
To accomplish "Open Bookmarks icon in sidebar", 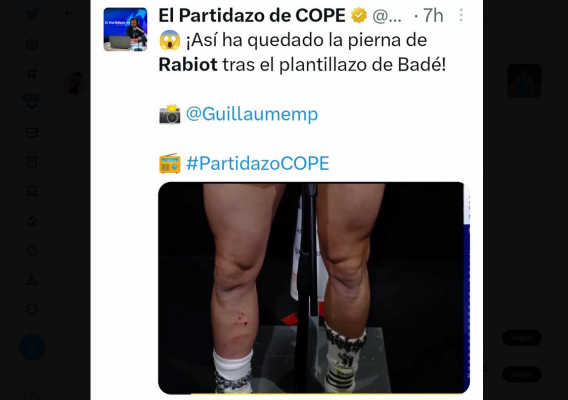I will point(32,191).
